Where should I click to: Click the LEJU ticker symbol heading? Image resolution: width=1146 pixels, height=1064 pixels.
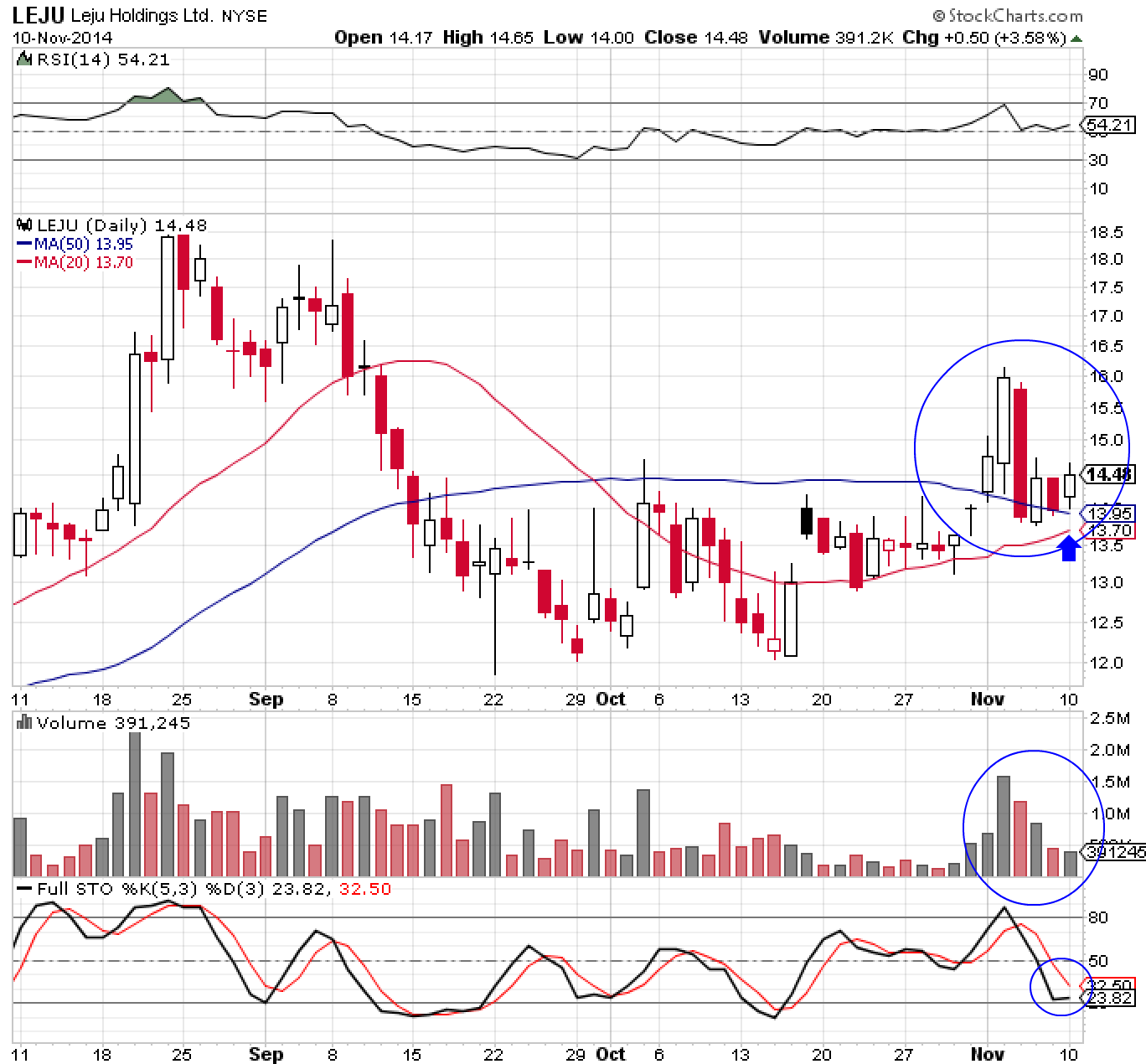coord(39,15)
